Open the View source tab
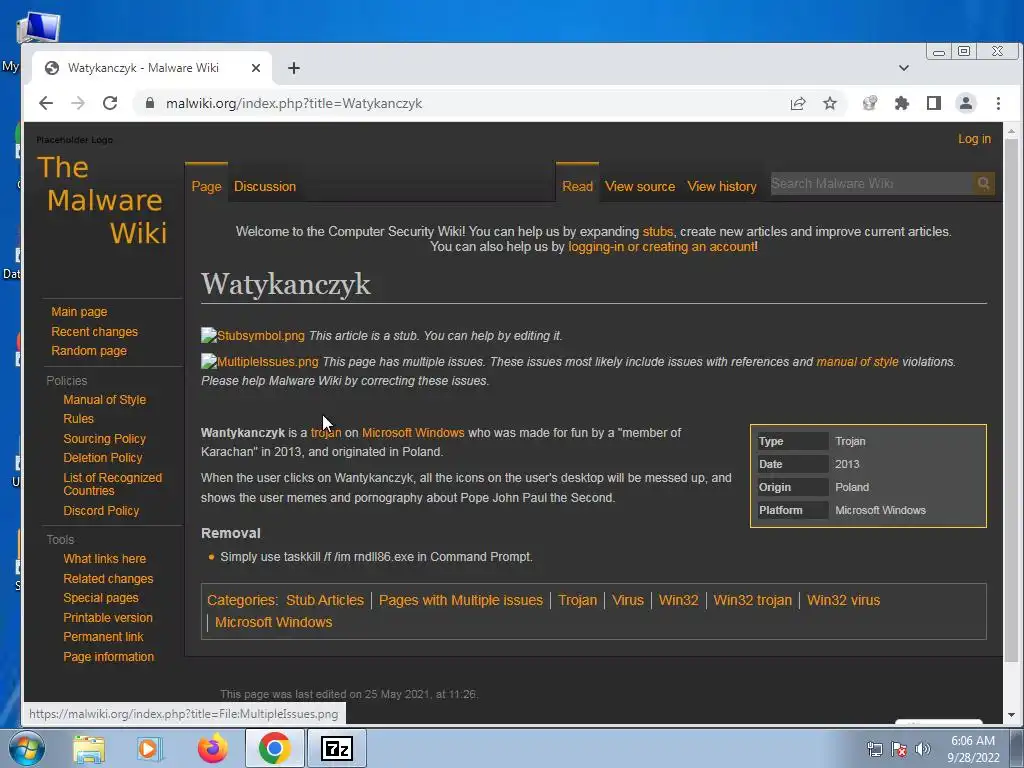Viewport: 1024px width, 768px height. point(640,186)
